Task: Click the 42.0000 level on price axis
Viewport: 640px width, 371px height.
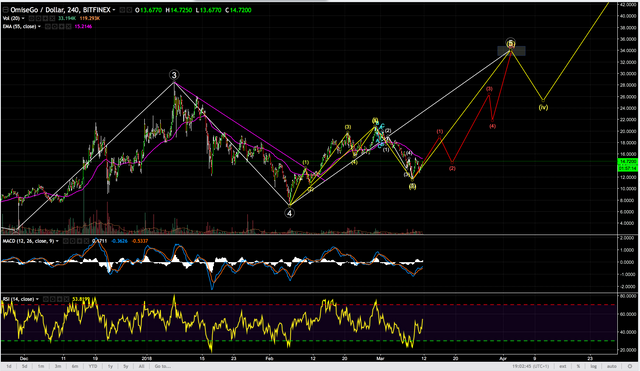Action: [629, 4]
